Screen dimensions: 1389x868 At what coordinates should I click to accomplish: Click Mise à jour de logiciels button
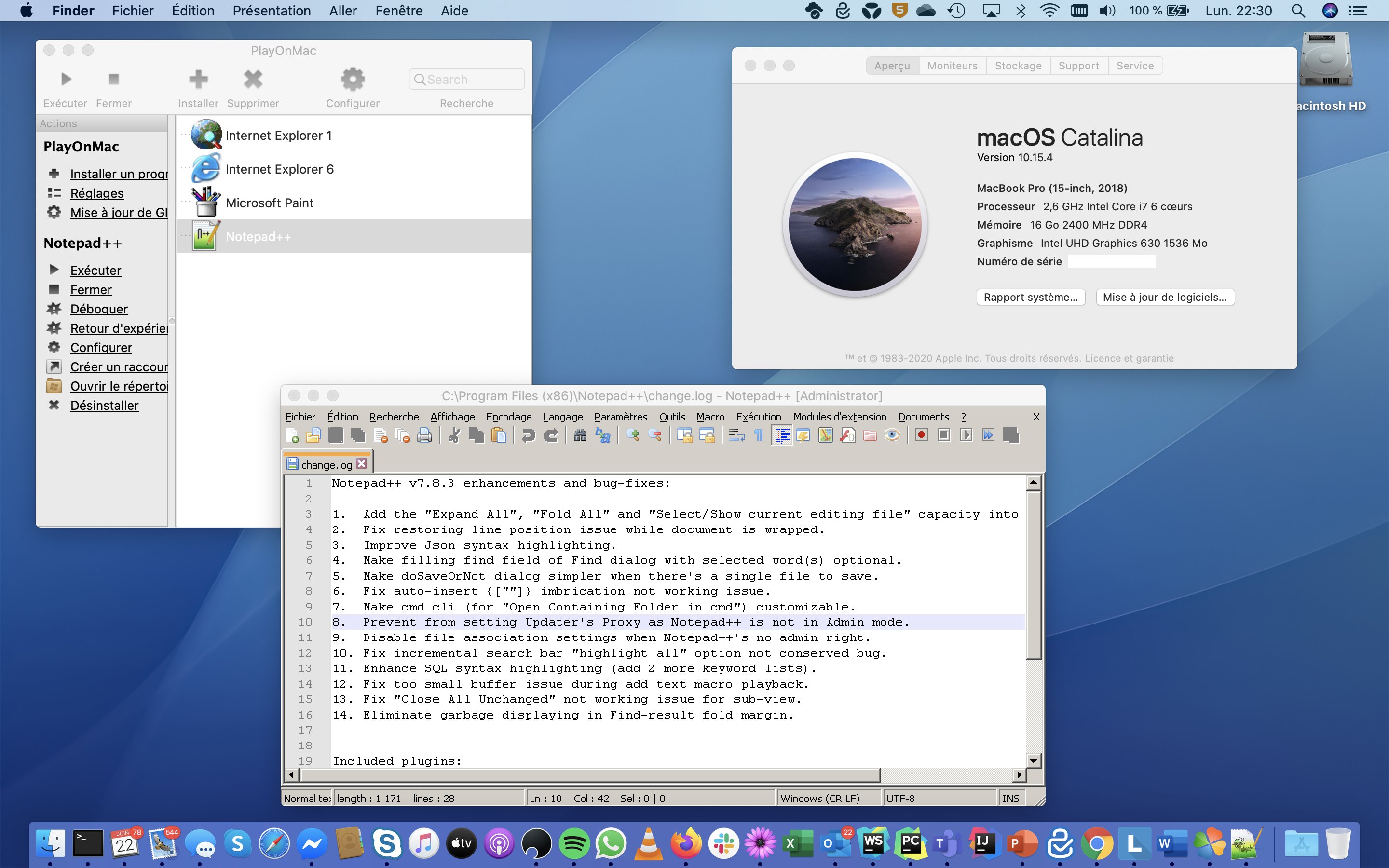click(x=1164, y=297)
